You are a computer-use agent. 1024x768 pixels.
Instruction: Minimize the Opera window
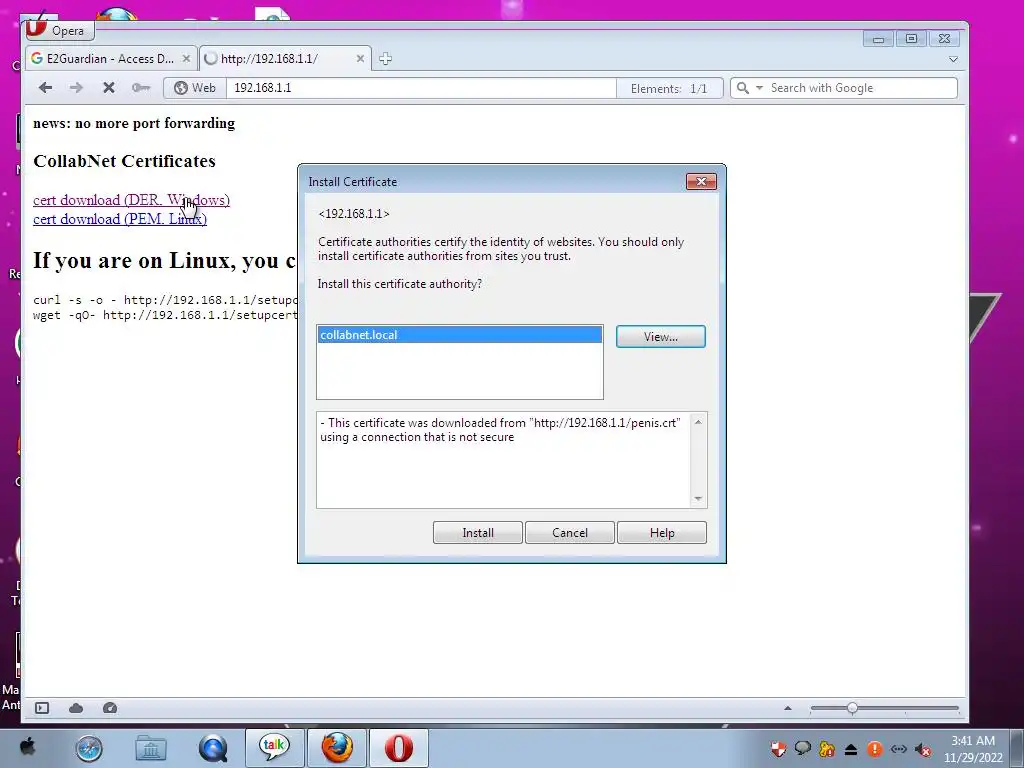tap(878, 39)
